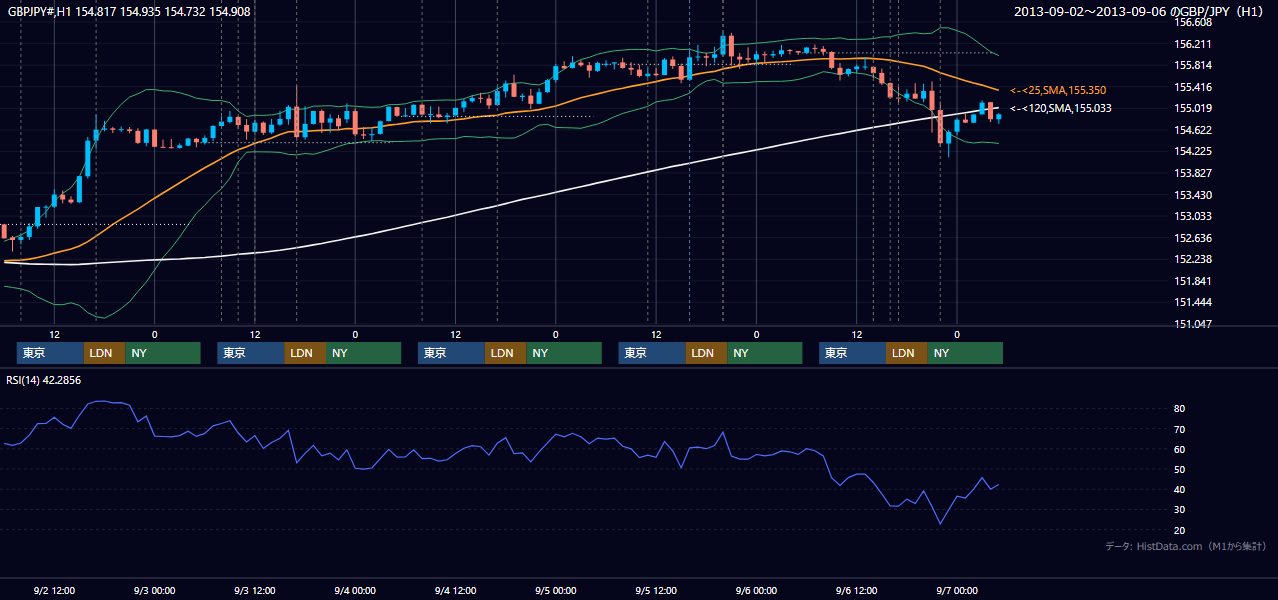1278x600 pixels.
Task: Select the 2013-09-02〜2013-09-06 GBP/JPY (H1) header
Action: click(1139, 12)
